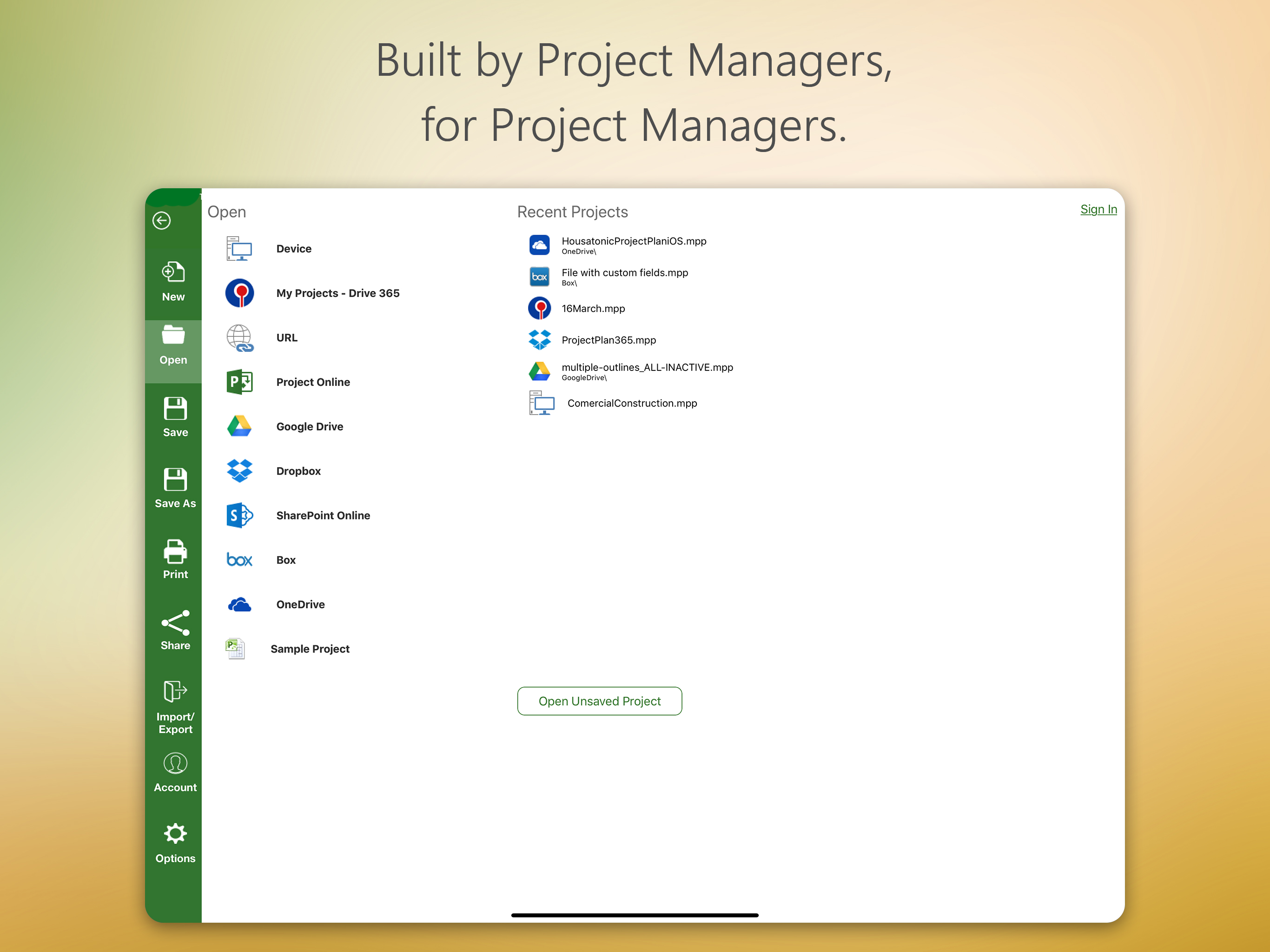The height and width of the screenshot is (952, 1270).
Task: Open the Share menu item
Action: (175, 630)
